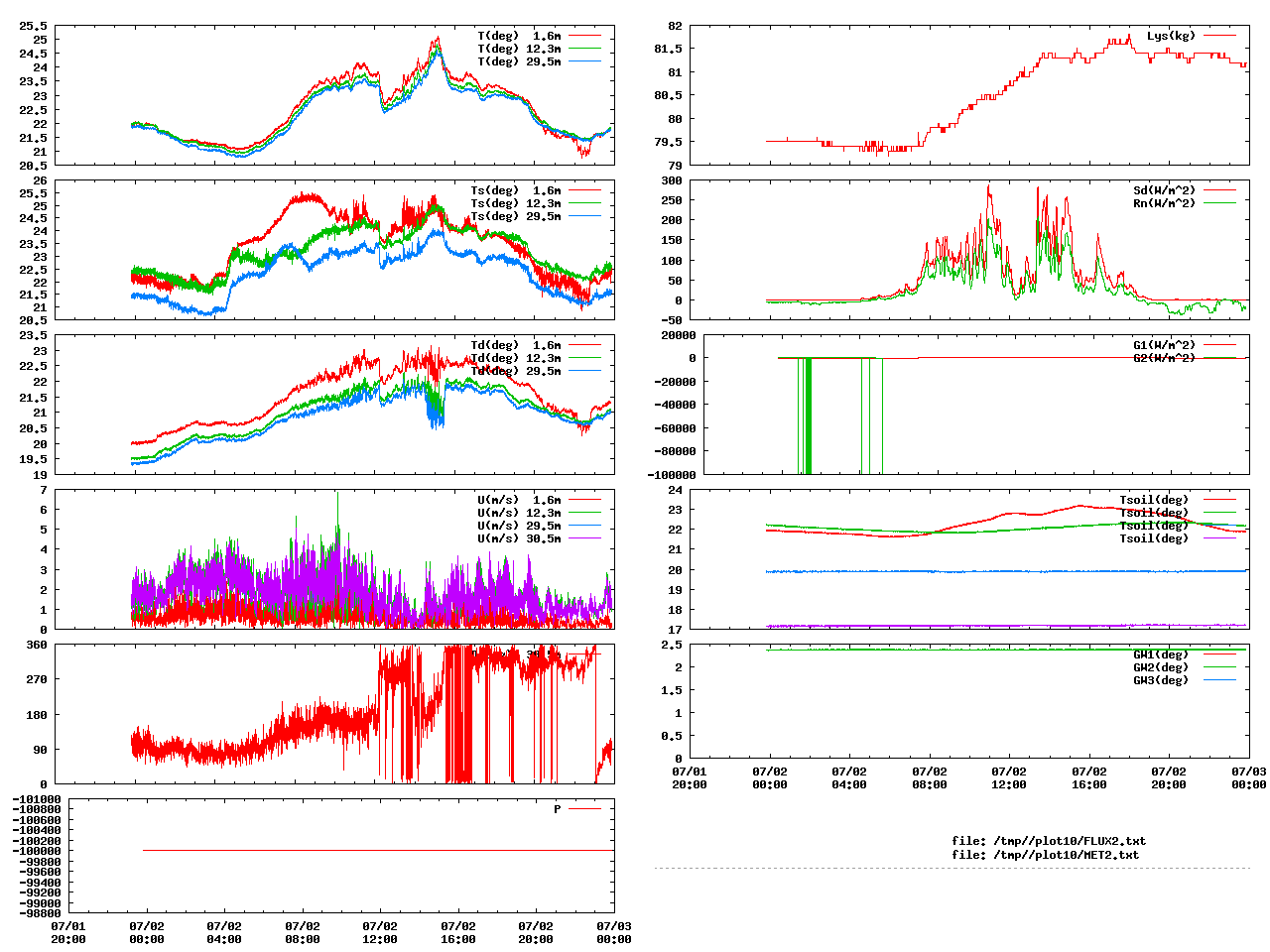Click the file path ending in FLUX2.txt

(x=1069, y=841)
